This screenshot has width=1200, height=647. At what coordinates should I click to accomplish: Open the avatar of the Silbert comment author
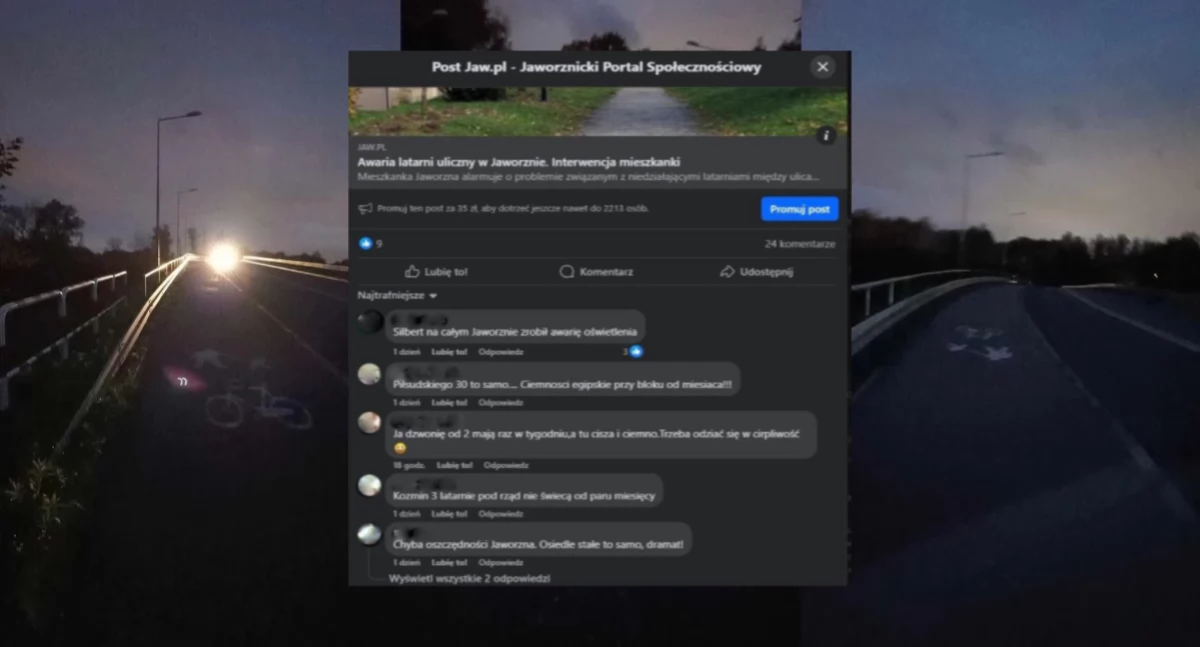(370, 321)
